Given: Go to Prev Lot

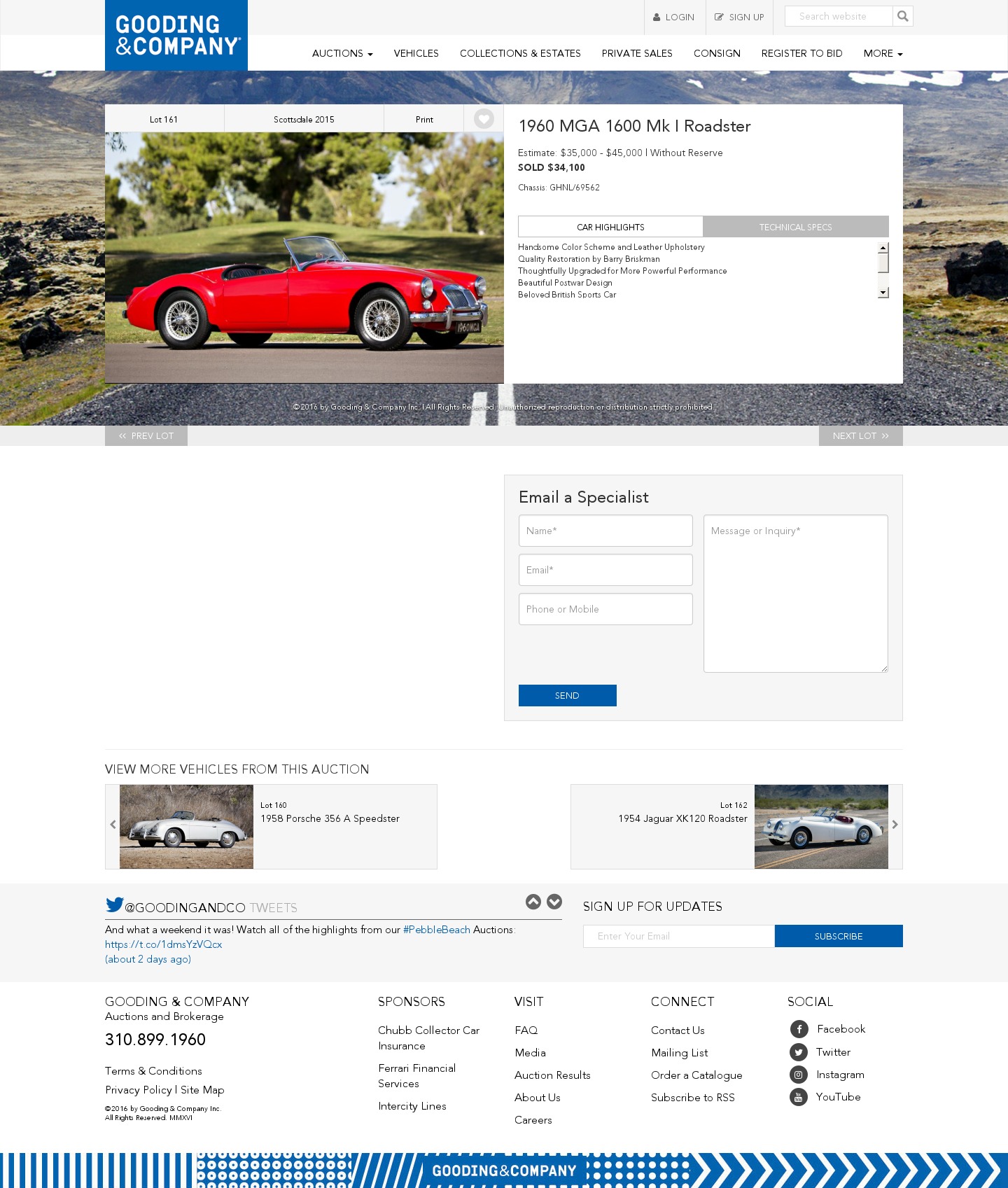Looking at the screenshot, I should click(146, 435).
